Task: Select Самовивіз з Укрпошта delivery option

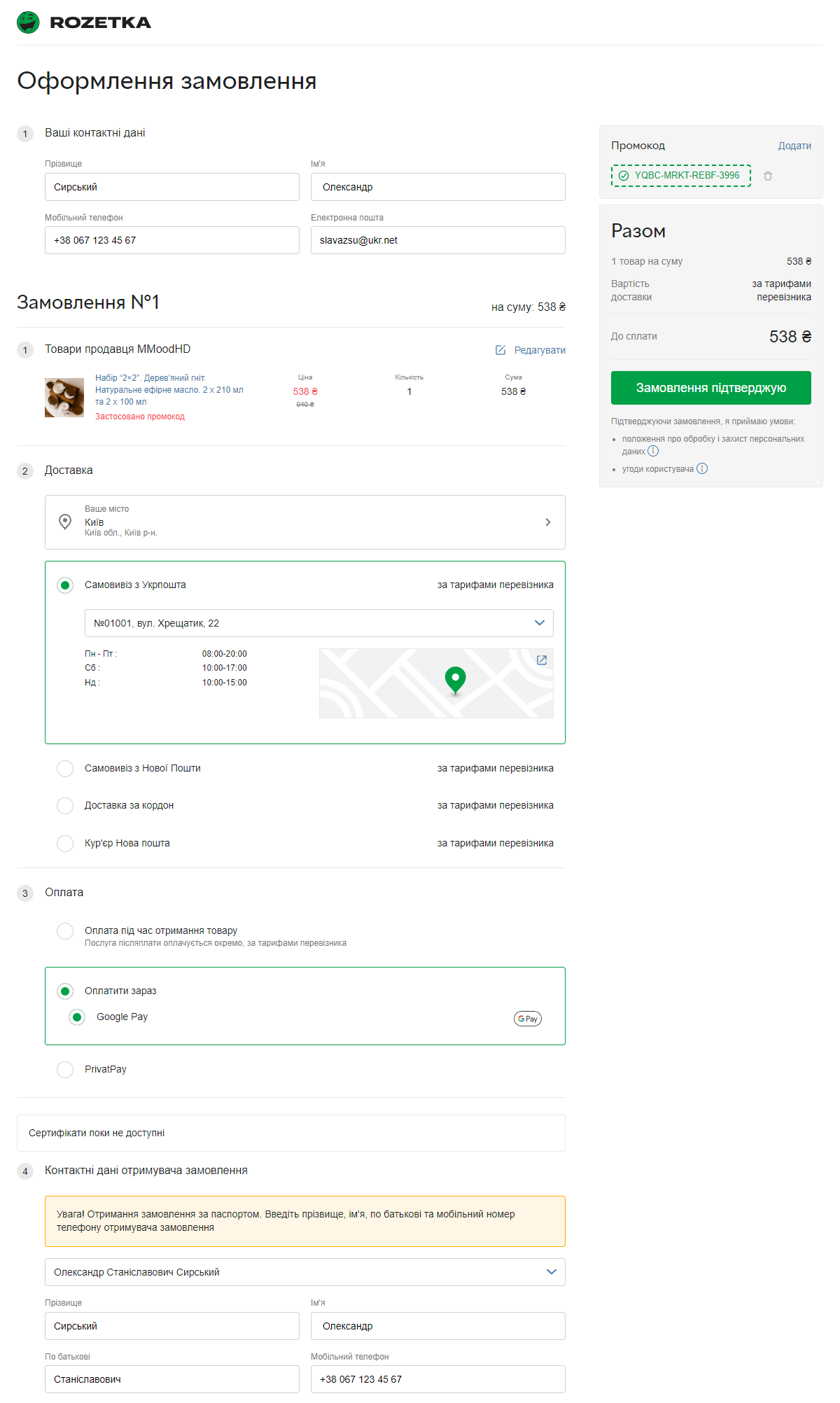Action: (65, 585)
